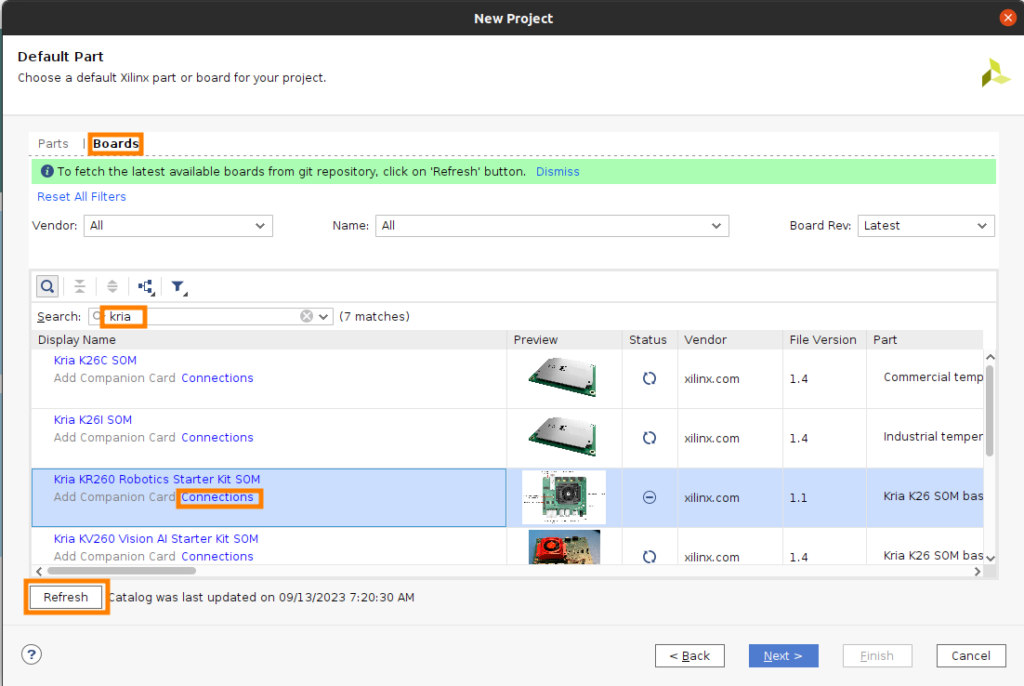Click the scroll down arrow of board list
This screenshot has height=686, width=1024.
click(x=991, y=558)
